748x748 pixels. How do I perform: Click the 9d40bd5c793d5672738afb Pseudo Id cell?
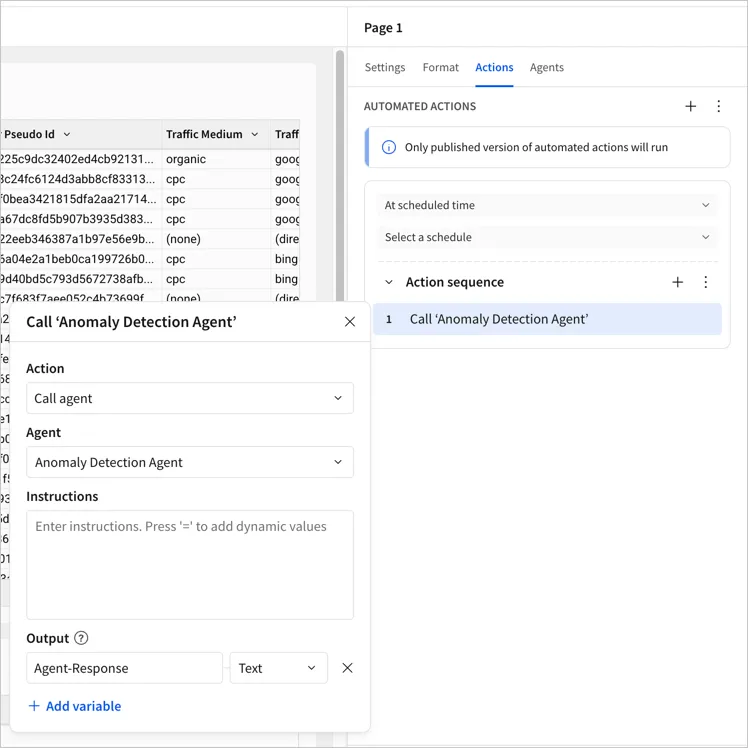pyautogui.click(x=81, y=279)
